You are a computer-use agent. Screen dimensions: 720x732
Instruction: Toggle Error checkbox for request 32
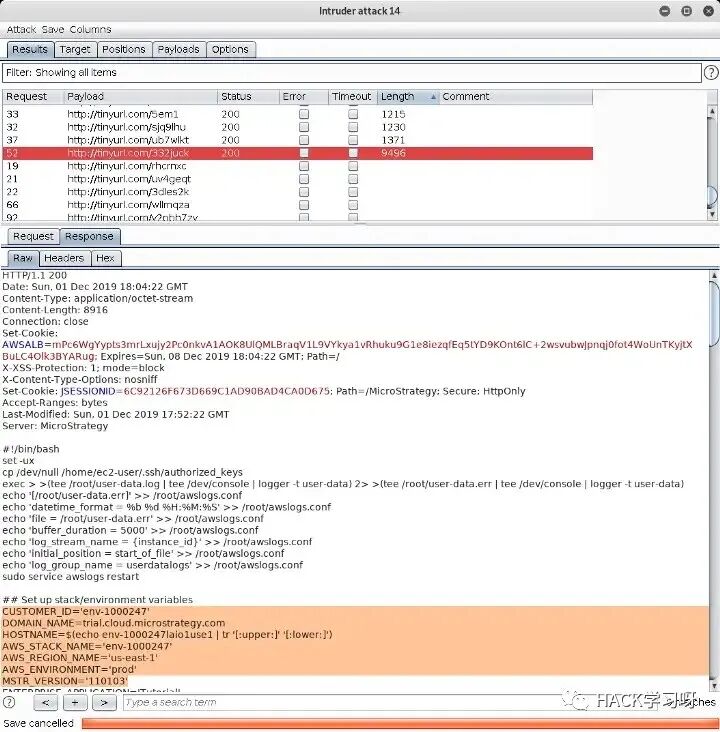[x=304, y=127]
